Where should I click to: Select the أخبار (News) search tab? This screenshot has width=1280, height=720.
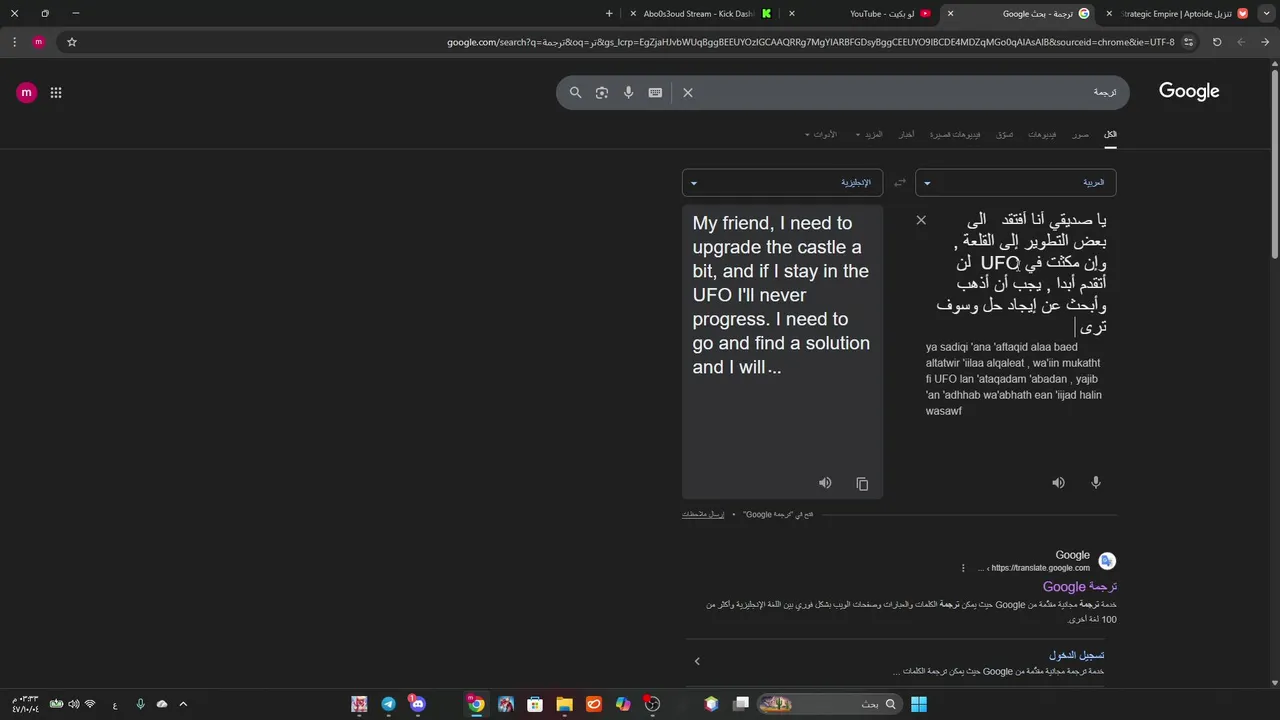click(906, 134)
